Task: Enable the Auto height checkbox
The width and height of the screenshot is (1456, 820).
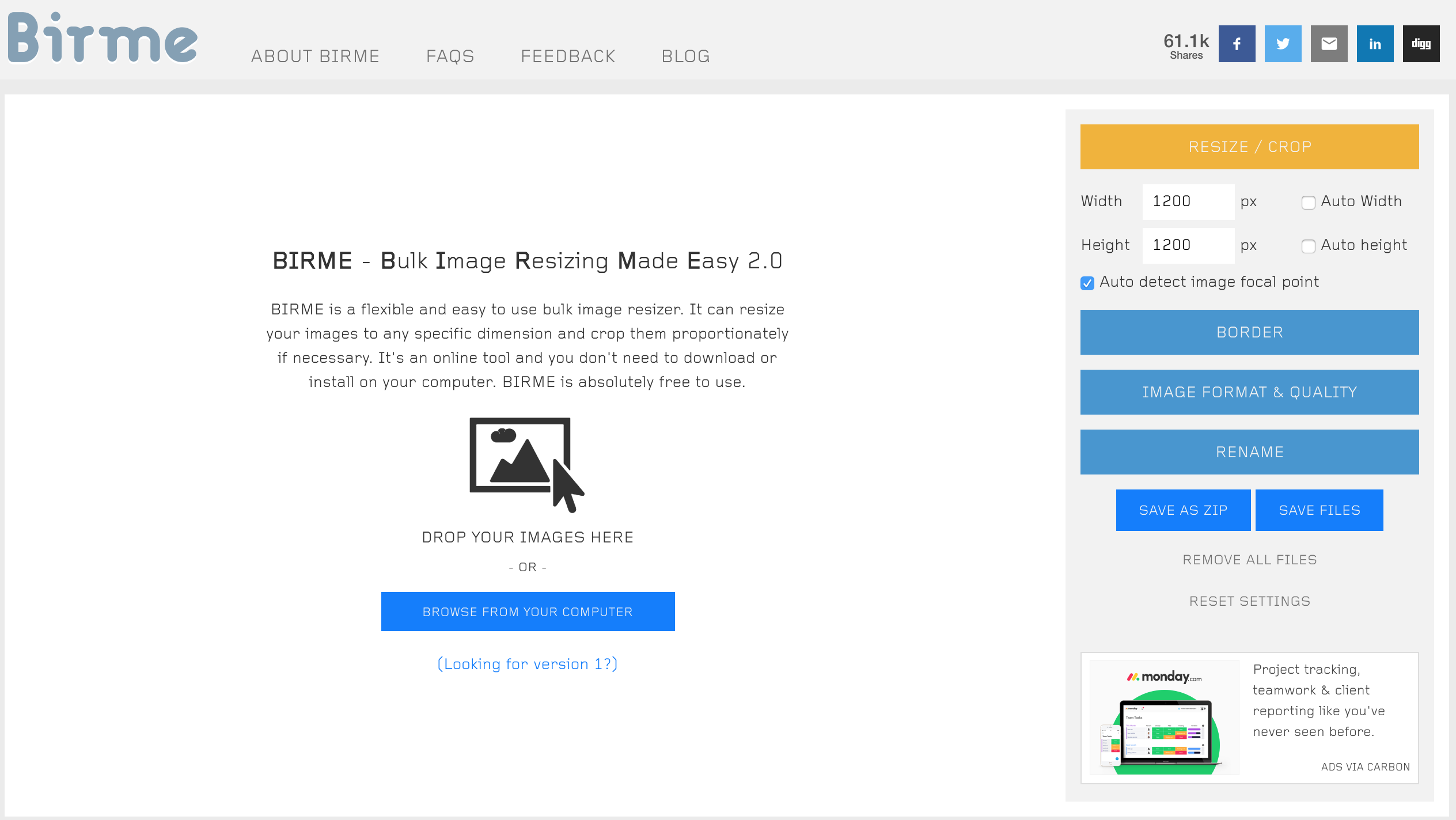Action: (x=1308, y=246)
